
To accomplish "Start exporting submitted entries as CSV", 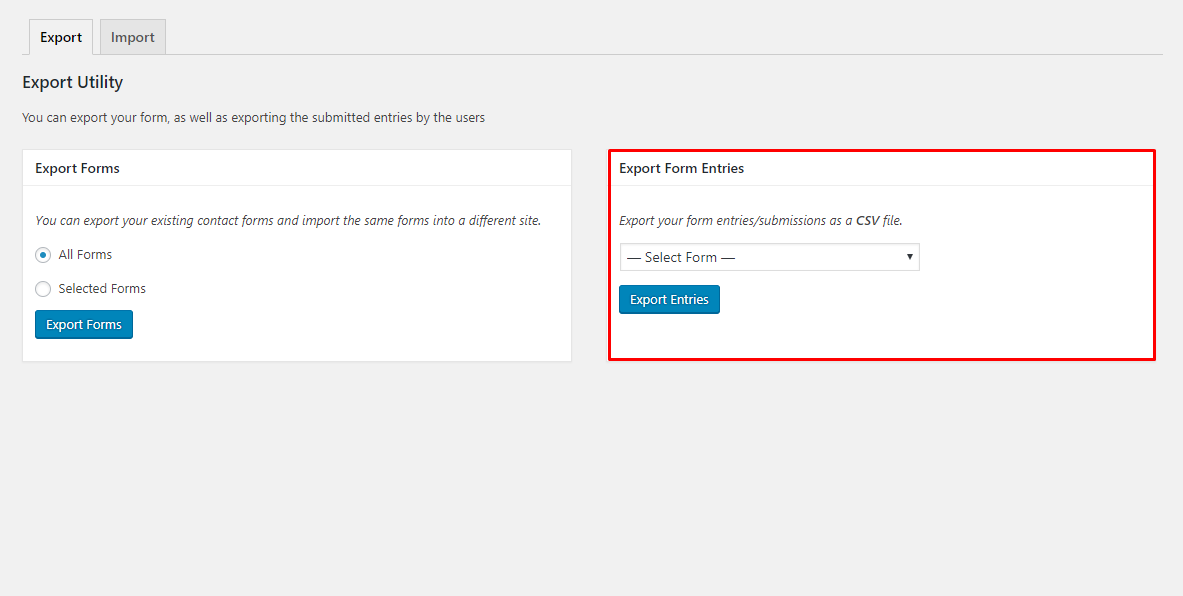I will click(669, 299).
